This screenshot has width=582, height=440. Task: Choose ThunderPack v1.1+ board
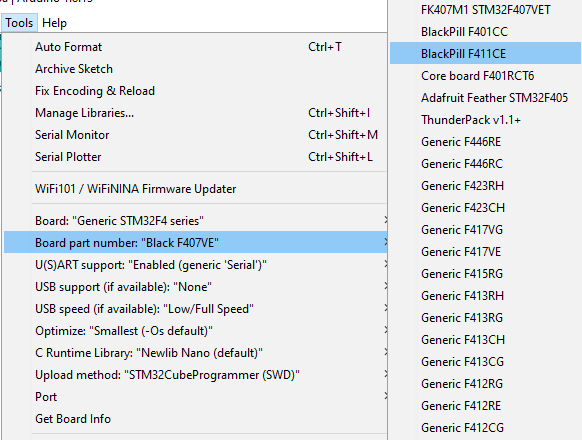coord(485,120)
